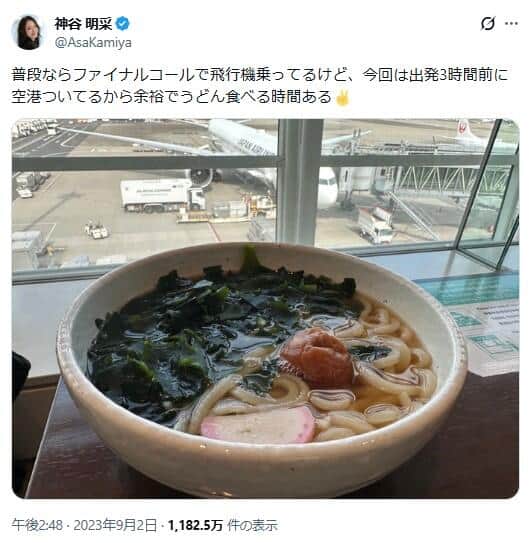Open the three-dot more options menu
Image resolution: width=531 pixels, height=543 pixels.
point(511,24)
